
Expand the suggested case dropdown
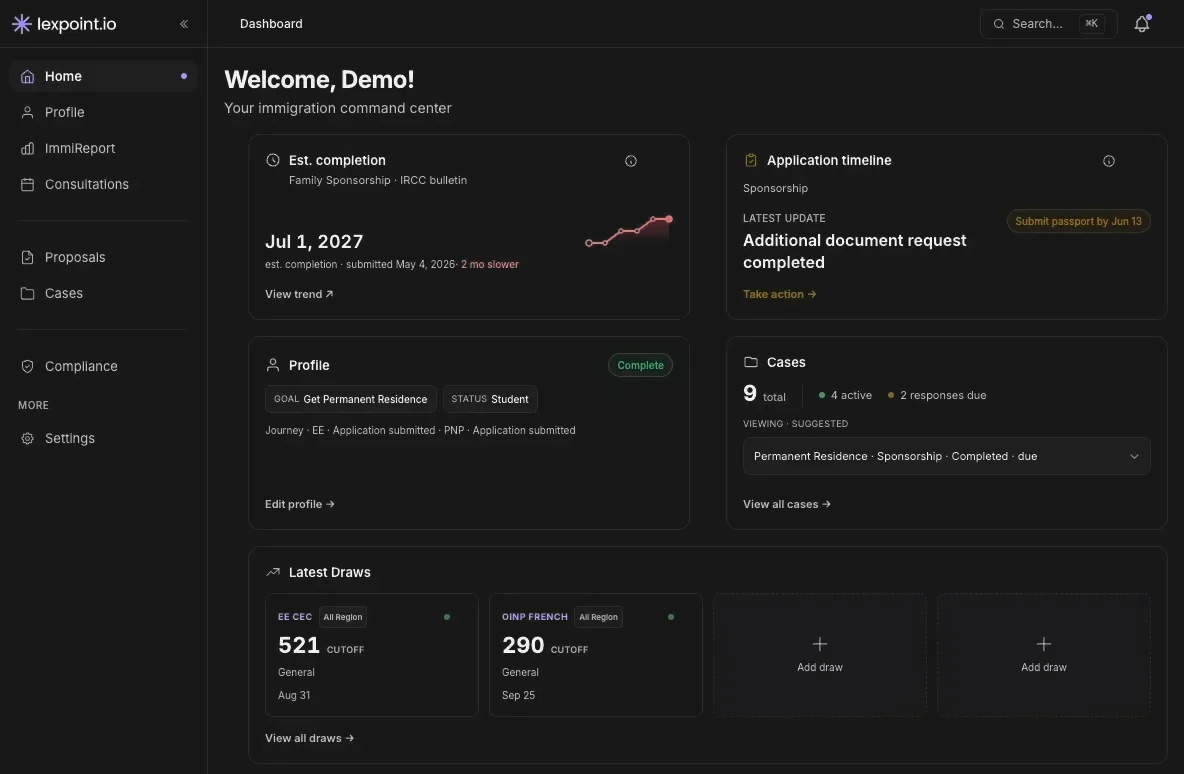pyautogui.click(x=946, y=456)
